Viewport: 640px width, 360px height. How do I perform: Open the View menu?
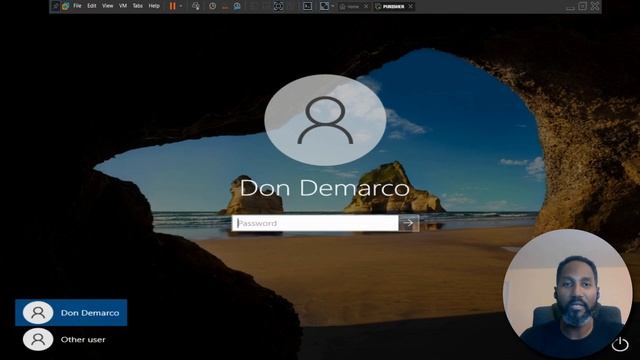pos(107,6)
